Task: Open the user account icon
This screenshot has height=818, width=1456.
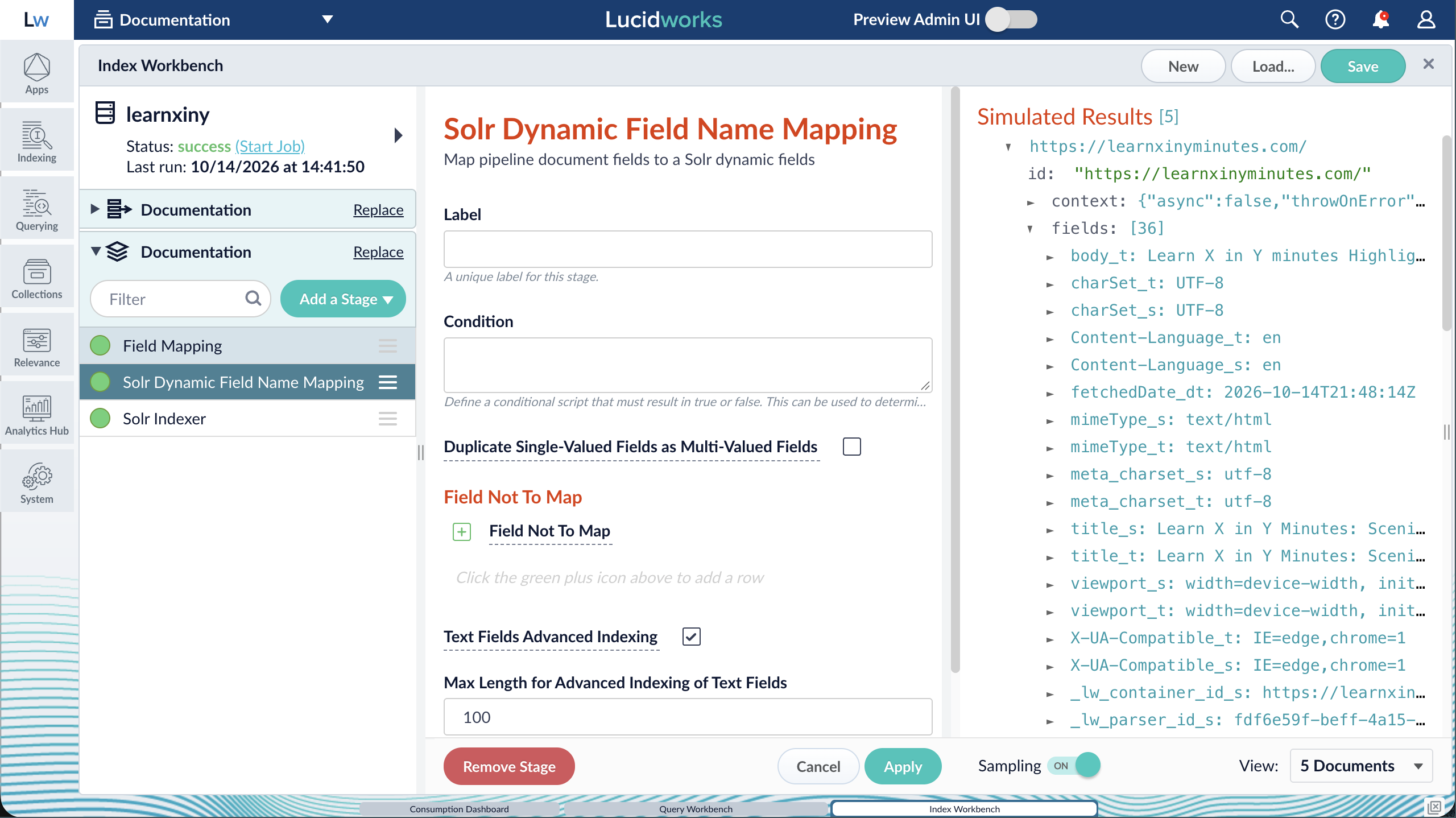Action: [x=1426, y=20]
